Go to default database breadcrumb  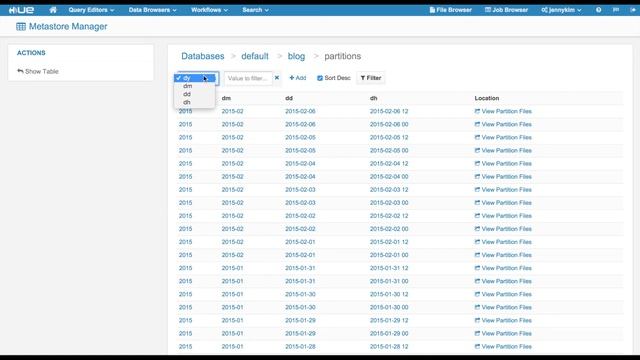(255, 56)
